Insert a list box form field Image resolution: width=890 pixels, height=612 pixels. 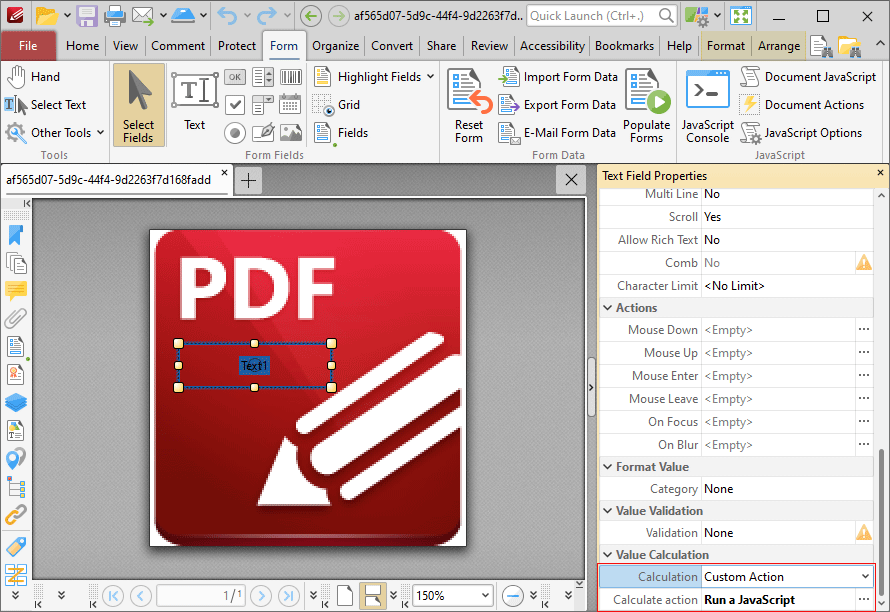click(x=262, y=77)
